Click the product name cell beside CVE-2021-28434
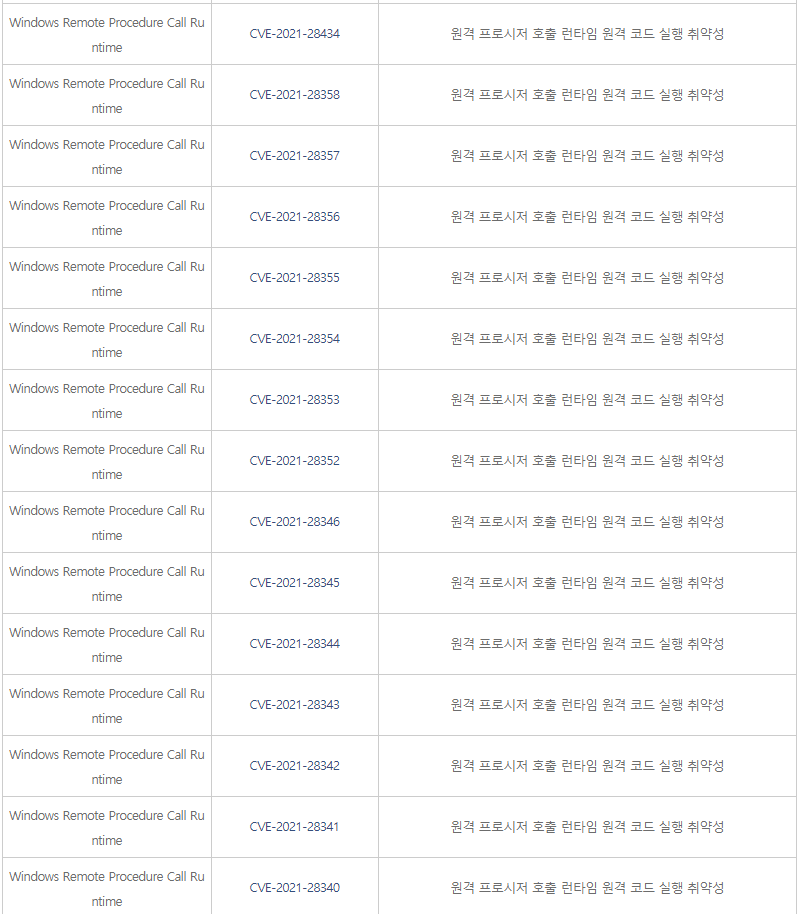This screenshot has height=914, width=798. point(106,34)
